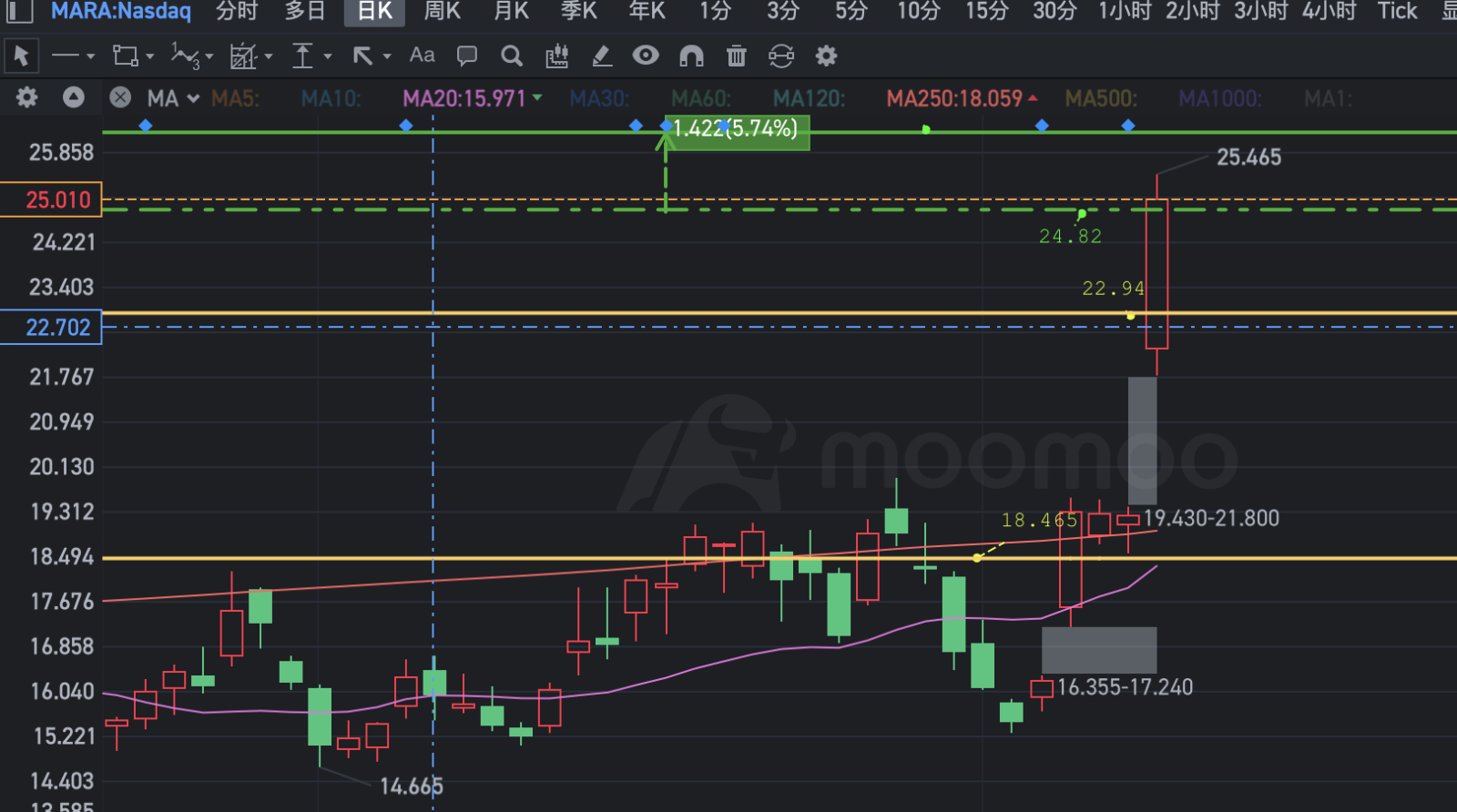
Task: Open the MA indicator dropdown
Action: coord(173,98)
